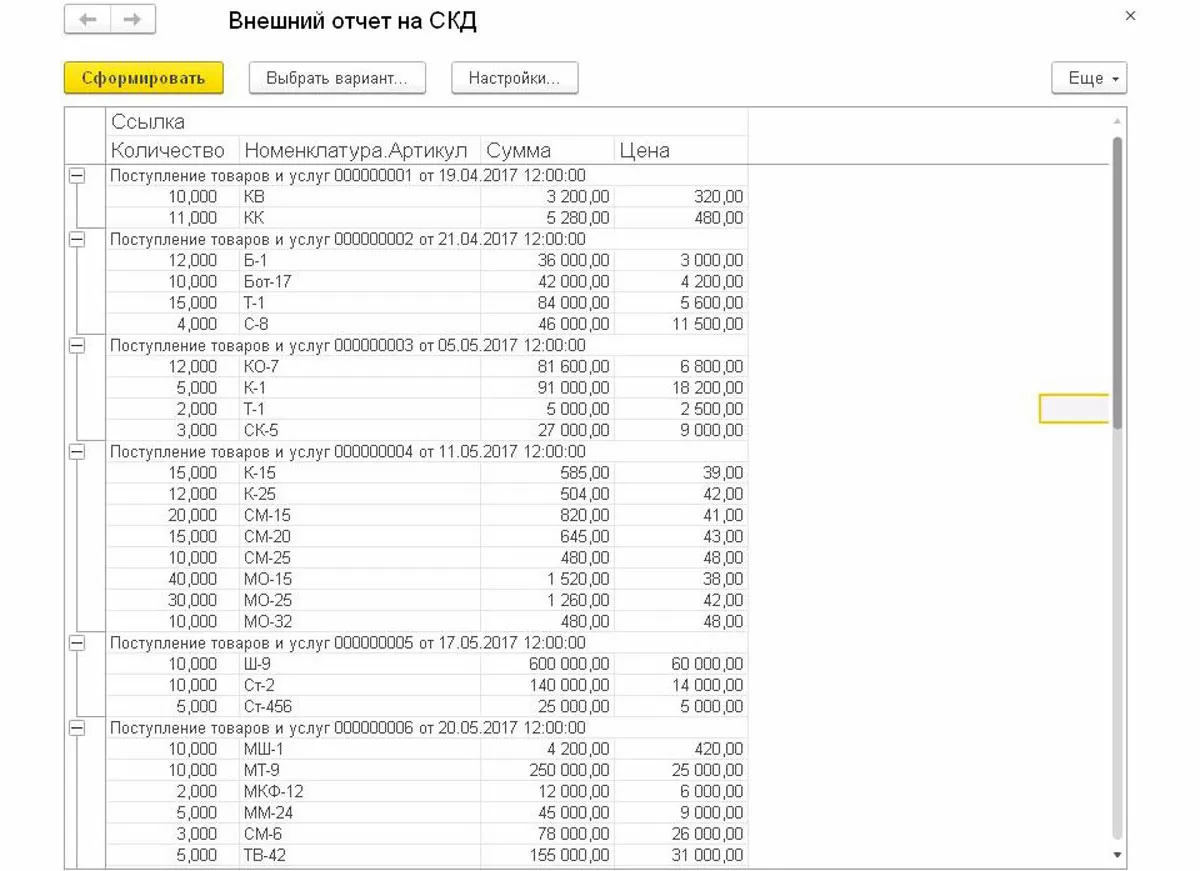The height and width of the screenshot is (871, 1200).
Task: Close the Внешний отчет на СКД form
Action: pos(1131,16)
